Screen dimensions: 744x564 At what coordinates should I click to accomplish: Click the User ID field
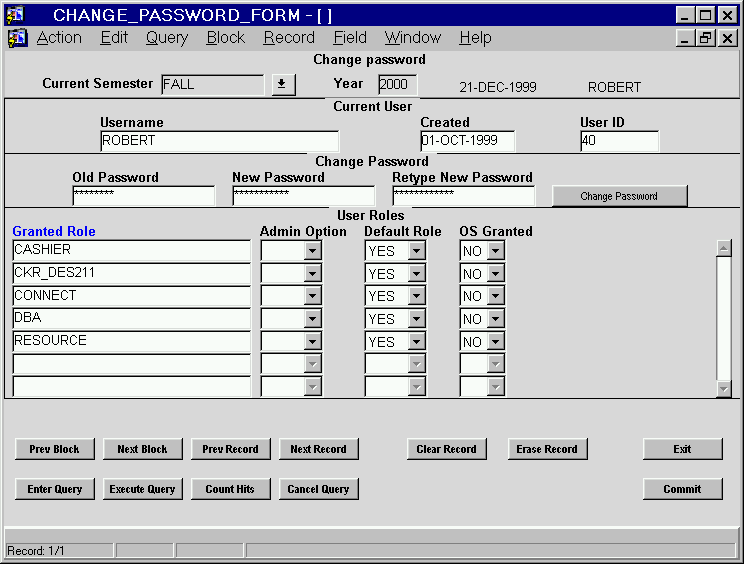click(620, 141)
